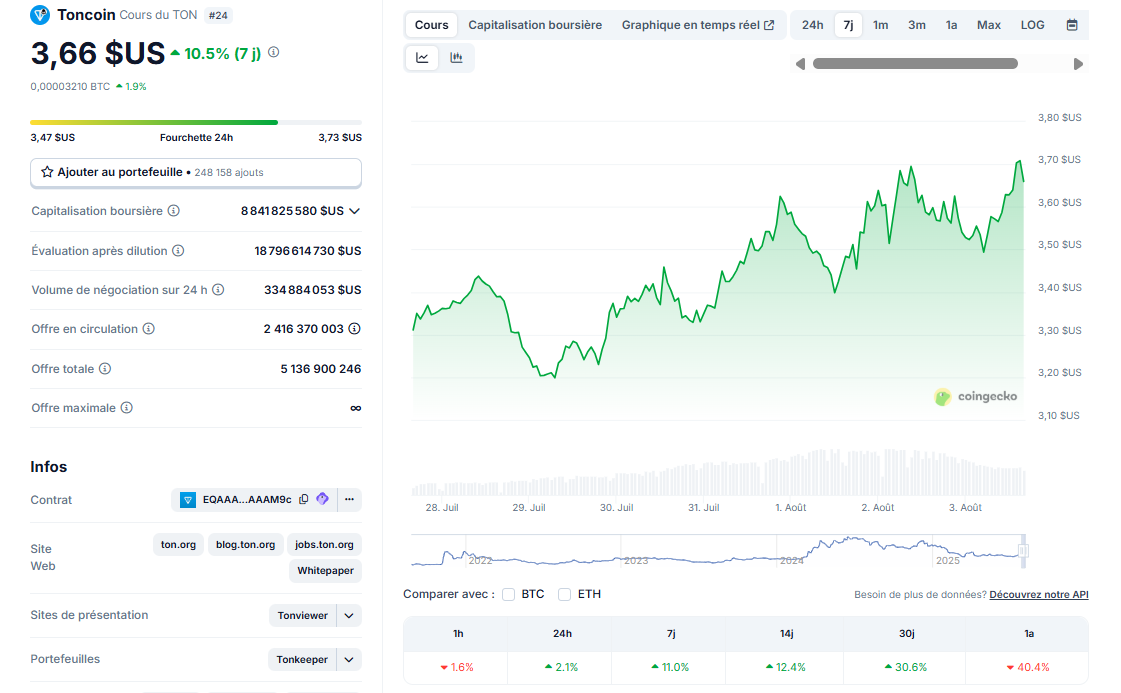Select 24h time range

812,25
